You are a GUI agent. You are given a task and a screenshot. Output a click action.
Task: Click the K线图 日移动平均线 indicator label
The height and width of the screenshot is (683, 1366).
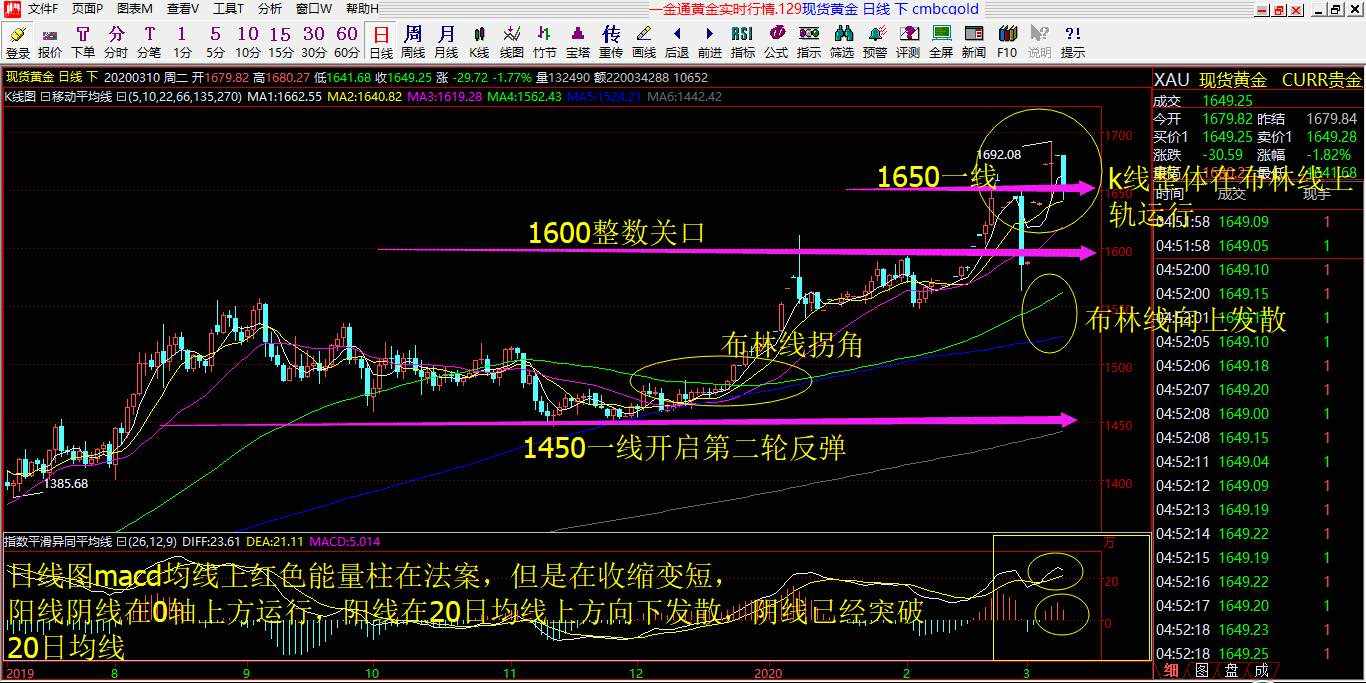58,97
